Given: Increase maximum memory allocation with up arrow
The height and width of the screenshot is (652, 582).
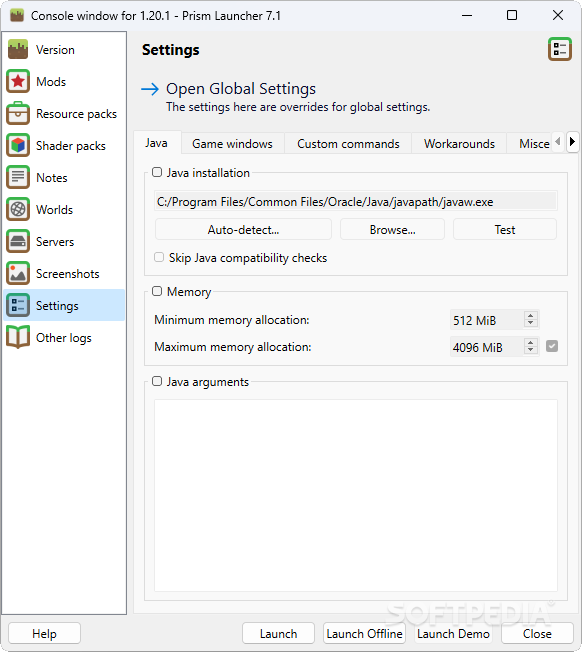Looking at the screenshot, I should pyautogui.click(x=530, y=343).
